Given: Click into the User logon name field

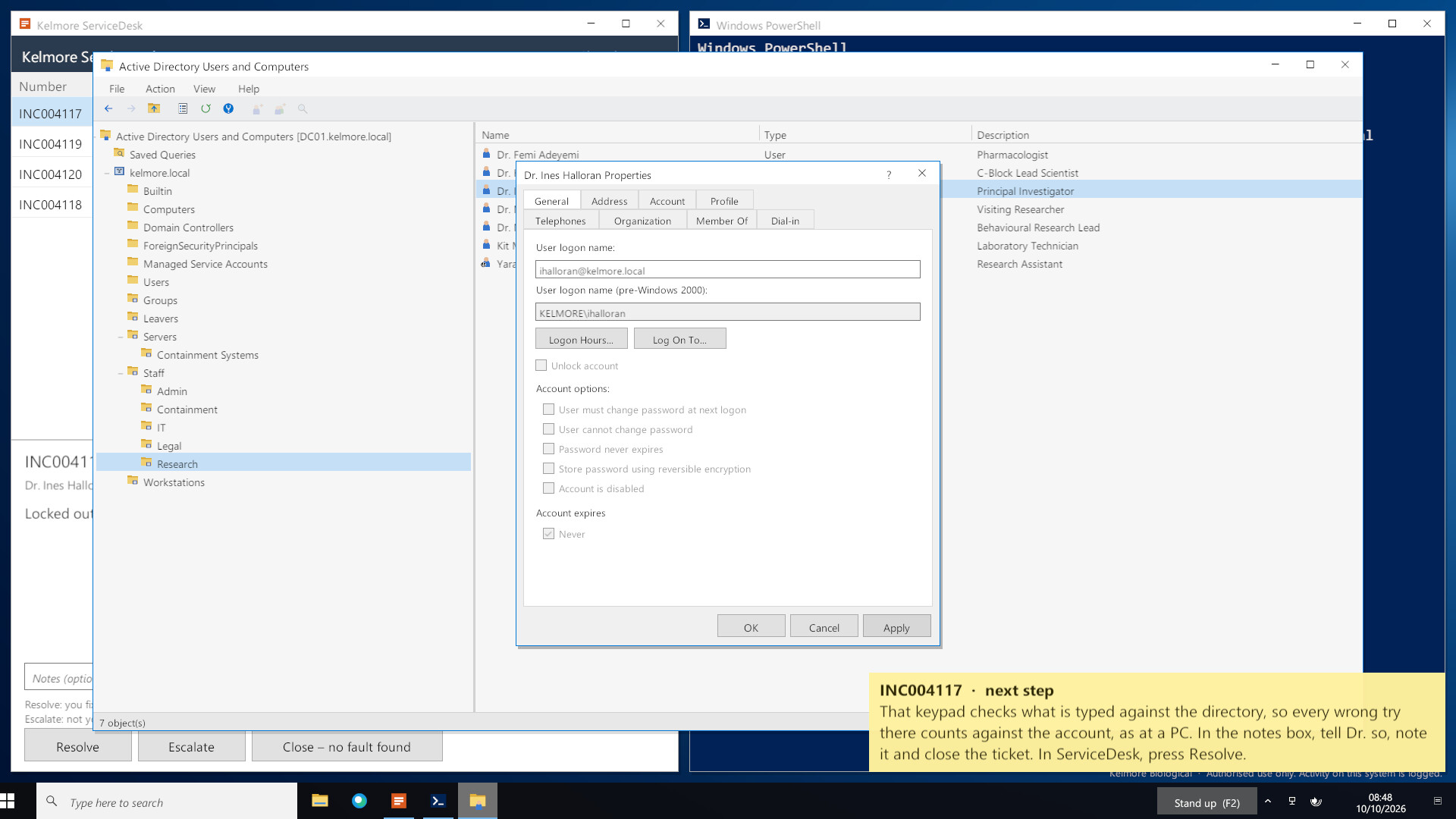Looking at the screenshot, I should (727, 270).
